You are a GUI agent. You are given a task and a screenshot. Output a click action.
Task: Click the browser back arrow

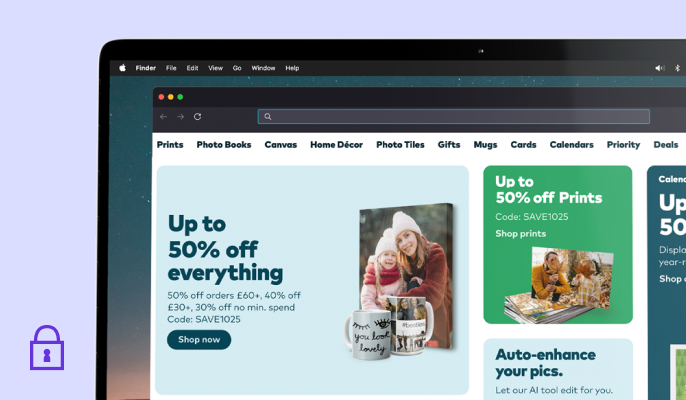coord(163,117)
